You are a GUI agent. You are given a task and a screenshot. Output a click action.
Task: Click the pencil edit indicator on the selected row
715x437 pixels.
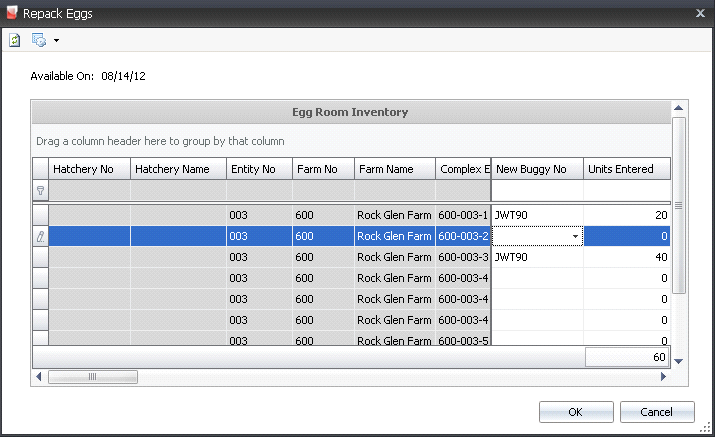click(x=41, y=236)
